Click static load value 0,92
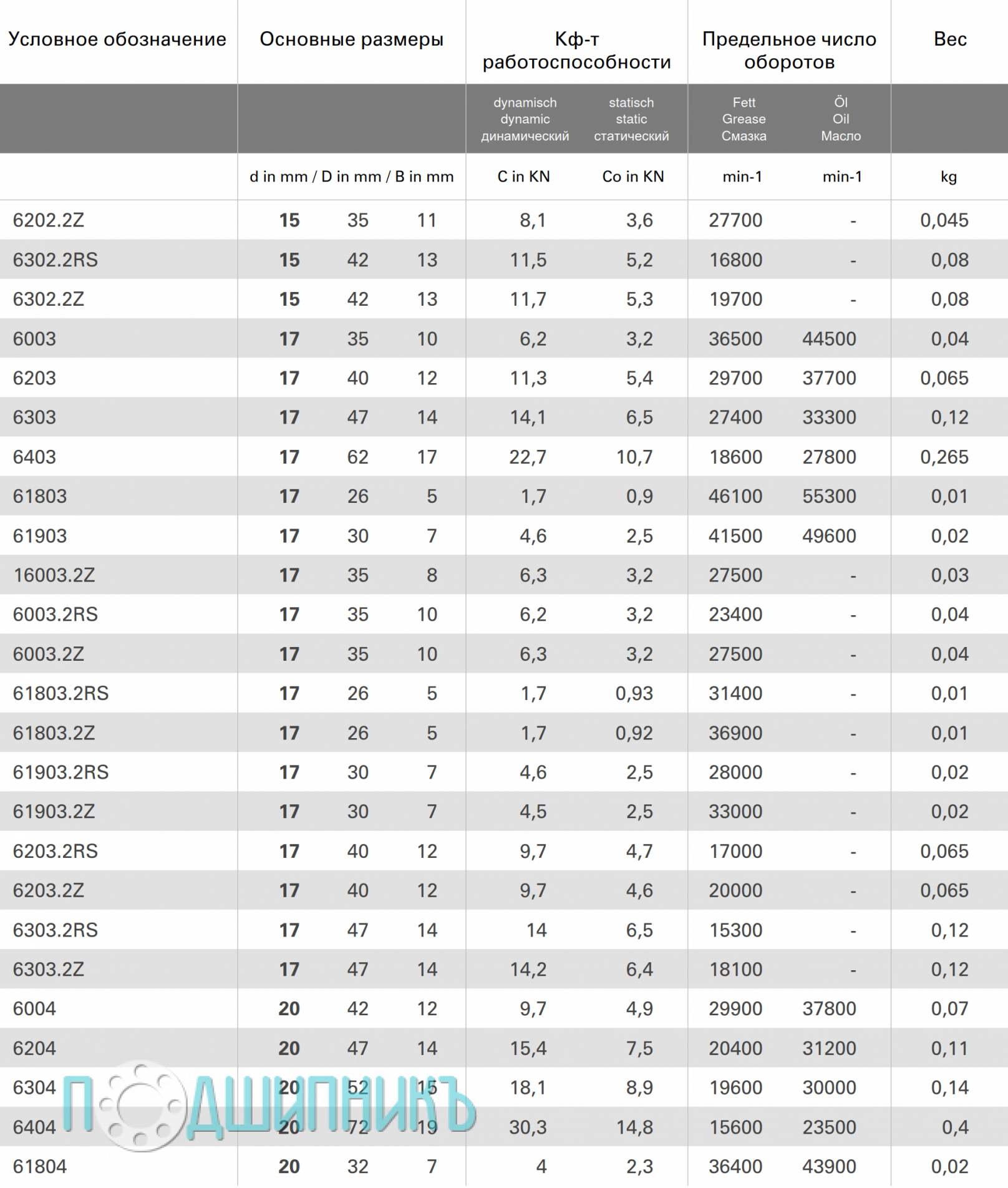Screen dimensions: 1008x1188 pyautogui.click(x=634, y=733)
